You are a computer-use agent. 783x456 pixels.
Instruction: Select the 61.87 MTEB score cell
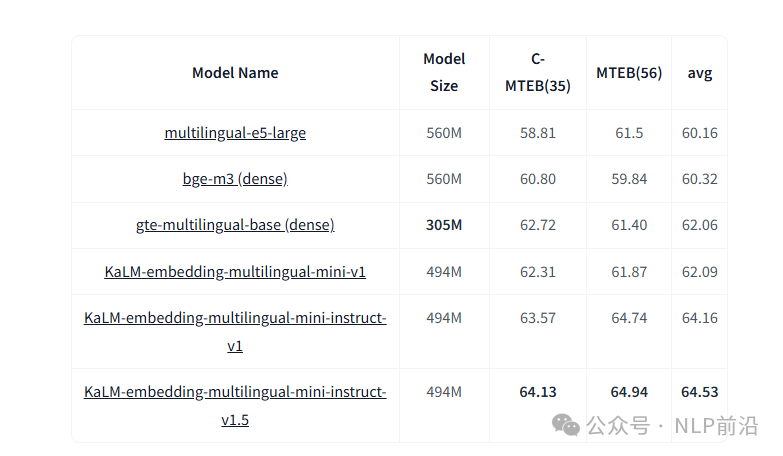pyautogui.click(x=629, y=272)
